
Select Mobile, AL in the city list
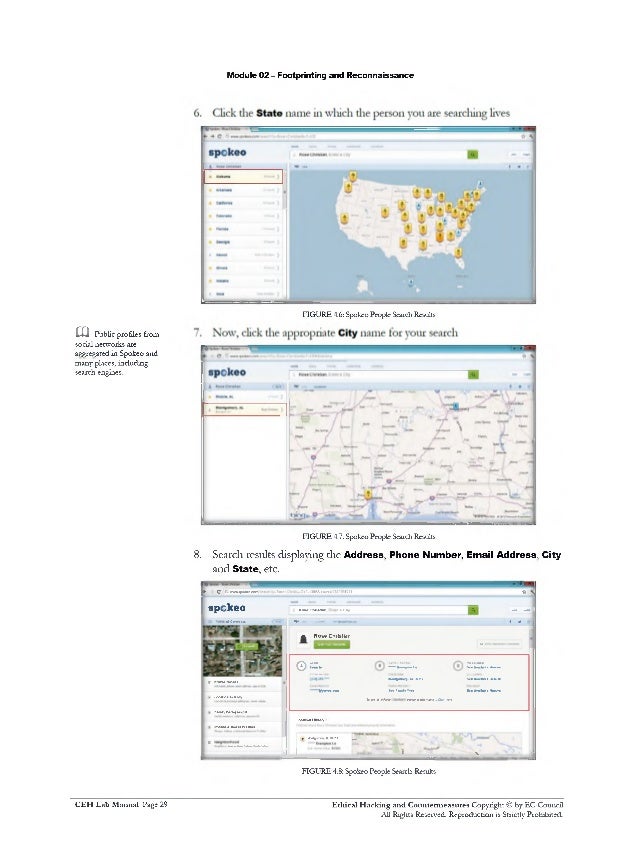[243, 396]
